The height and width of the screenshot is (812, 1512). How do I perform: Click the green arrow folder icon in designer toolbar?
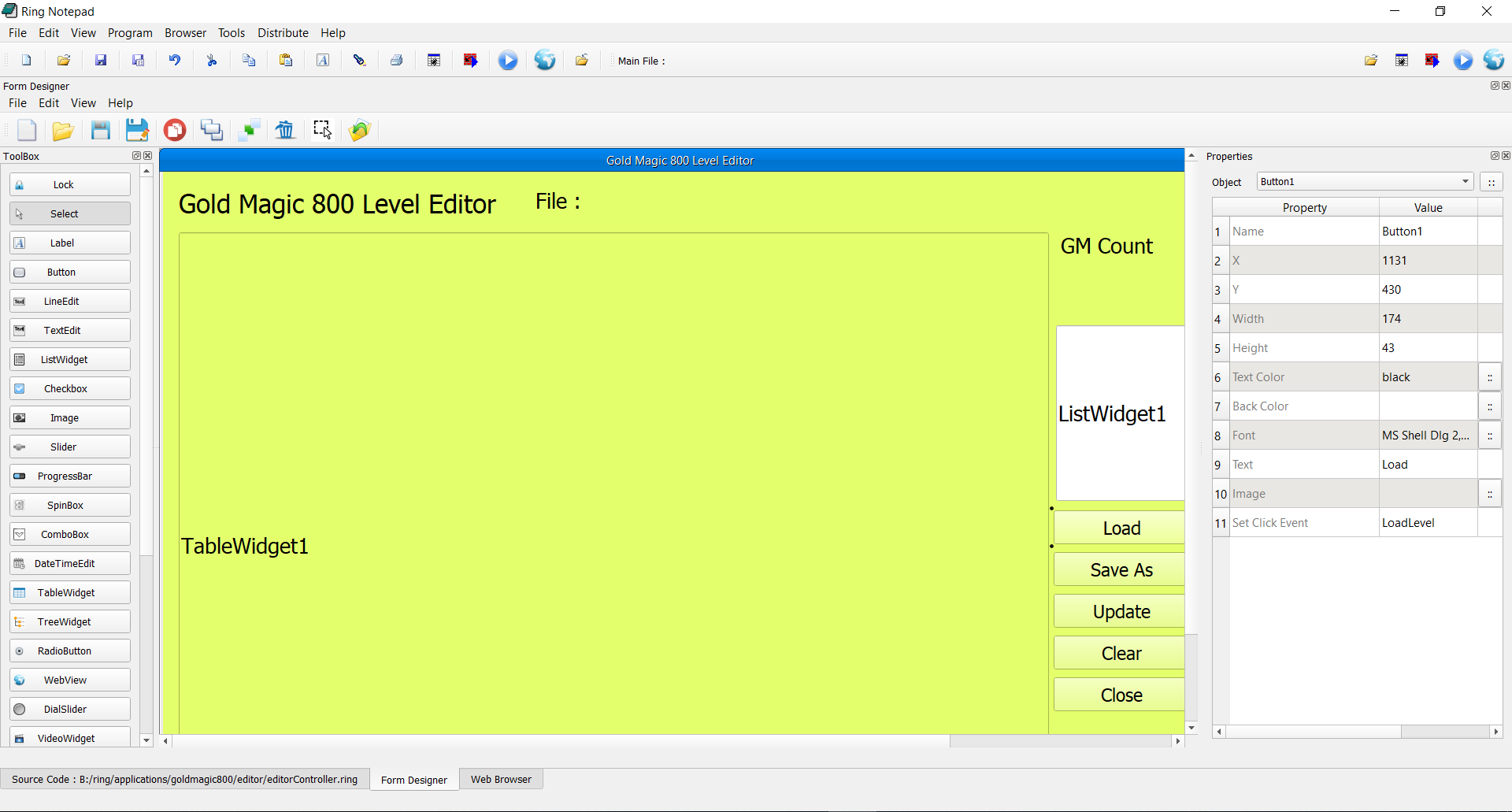point(360,130)
